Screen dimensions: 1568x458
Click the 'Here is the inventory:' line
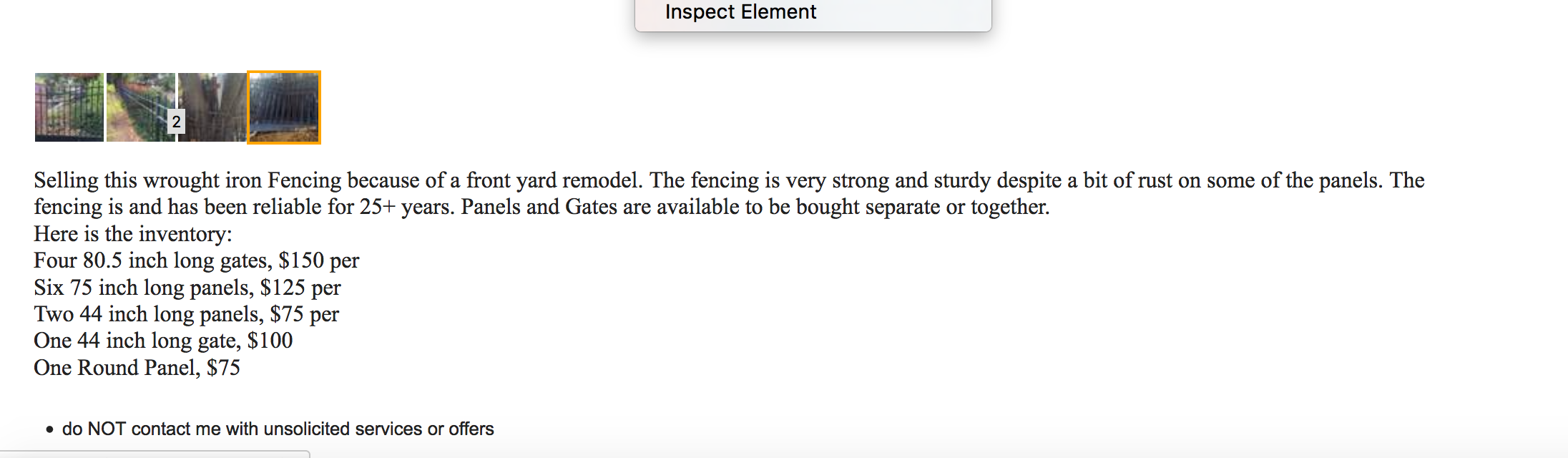coord(133,234)
